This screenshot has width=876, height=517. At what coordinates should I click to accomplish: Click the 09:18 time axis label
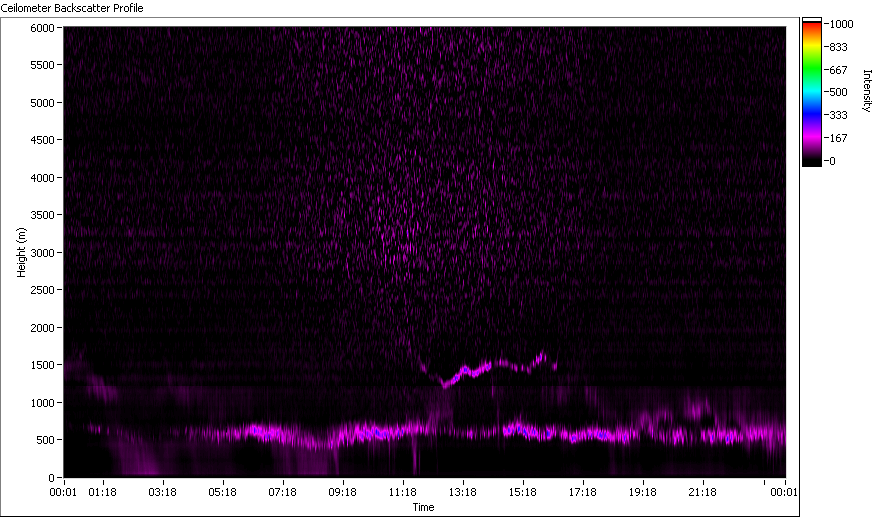point(342,492)
